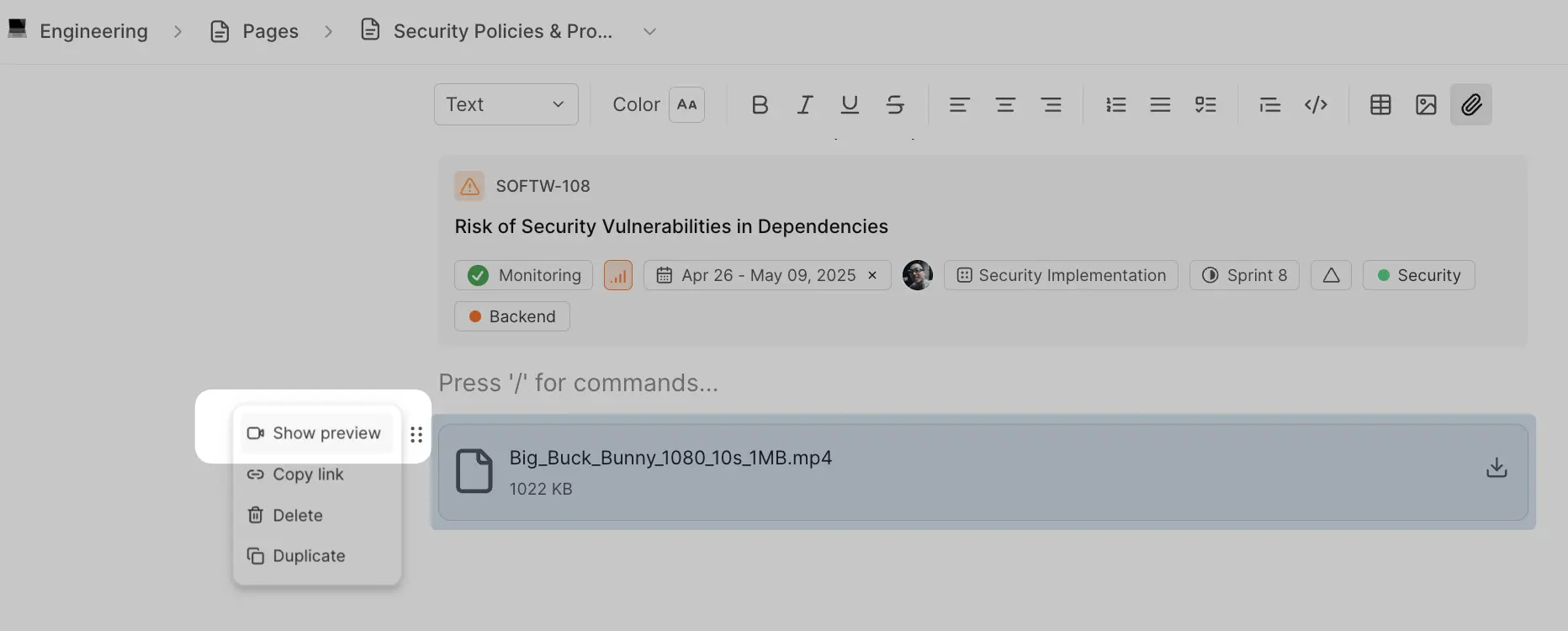Insert an image
1568x631 pixels.
coord(1426,104)
